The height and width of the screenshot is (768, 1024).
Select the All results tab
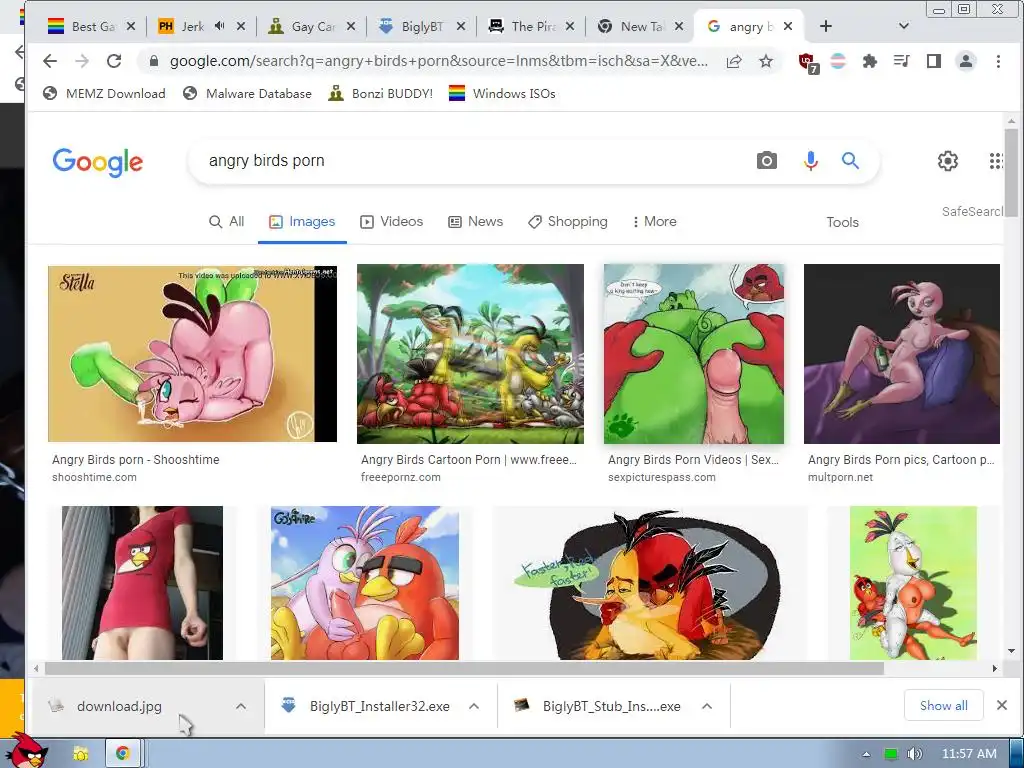(x=227, y=221)
